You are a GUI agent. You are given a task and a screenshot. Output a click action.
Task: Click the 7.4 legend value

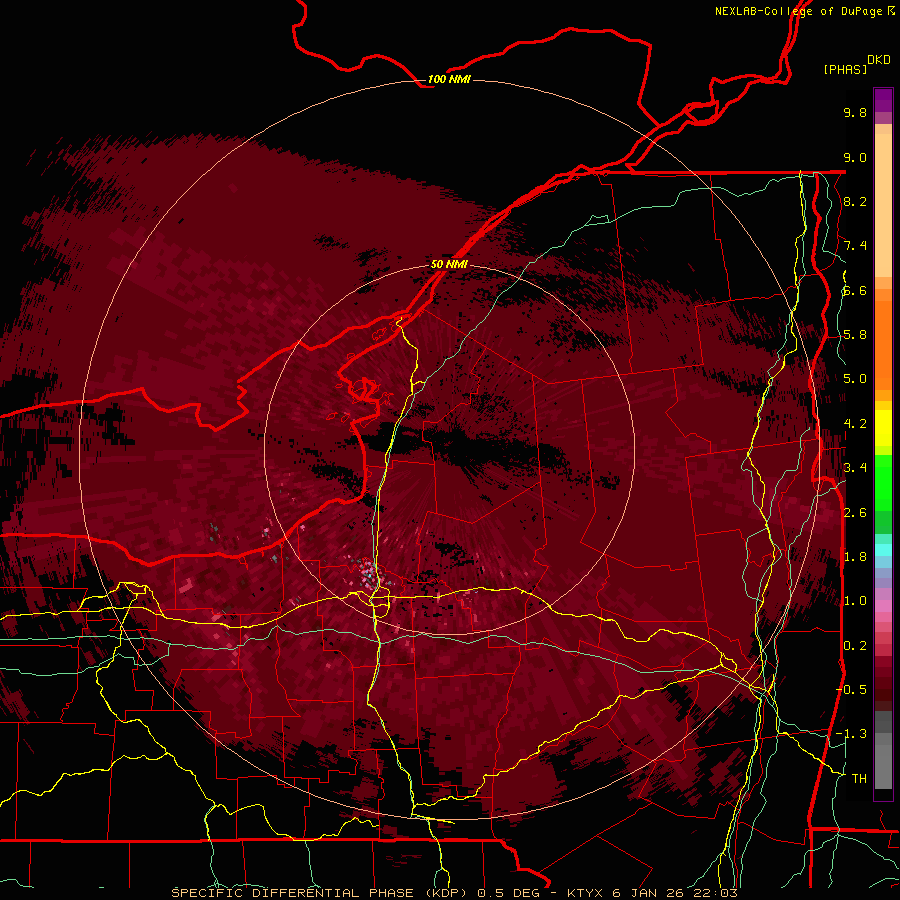point(855,246)
